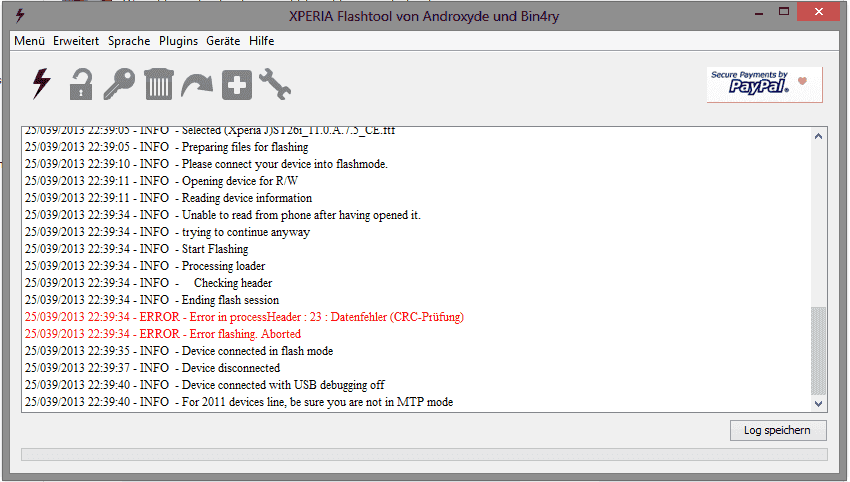Click the wrench tools icon
850x482 pixels.
[275, 84]
